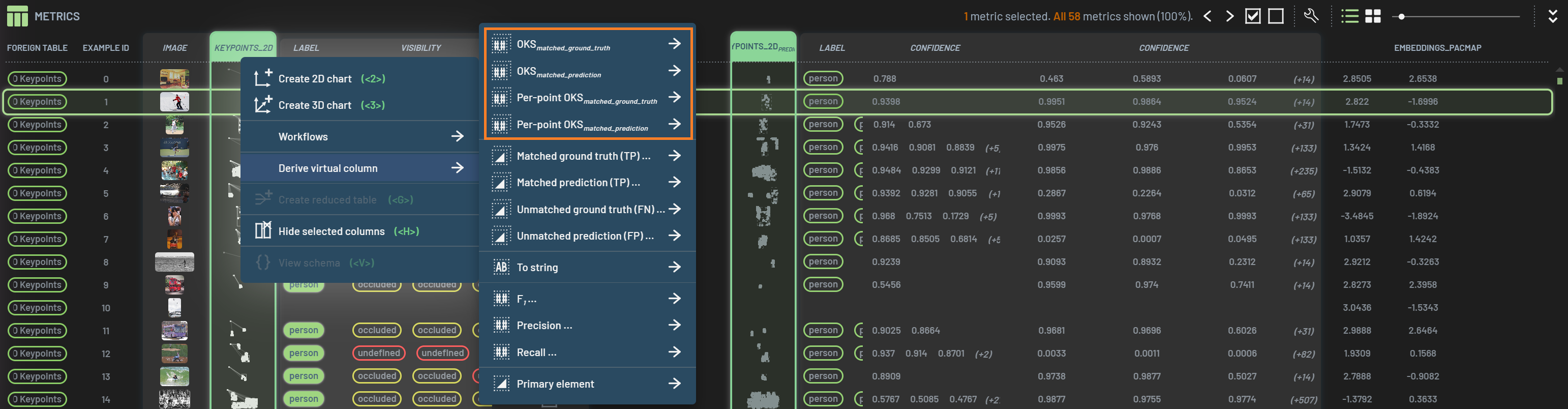Go to next selected metric
The image size is (1568, 409).
tap(1229, 16)
